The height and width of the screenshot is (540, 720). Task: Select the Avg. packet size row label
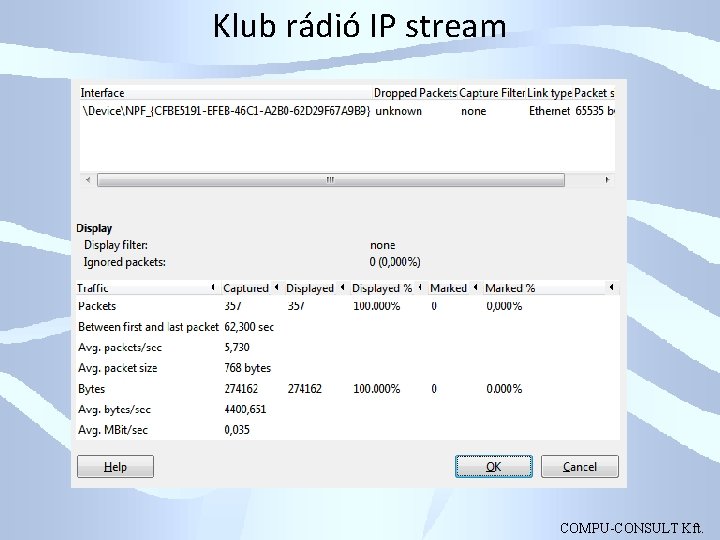[x=118, y=368]
